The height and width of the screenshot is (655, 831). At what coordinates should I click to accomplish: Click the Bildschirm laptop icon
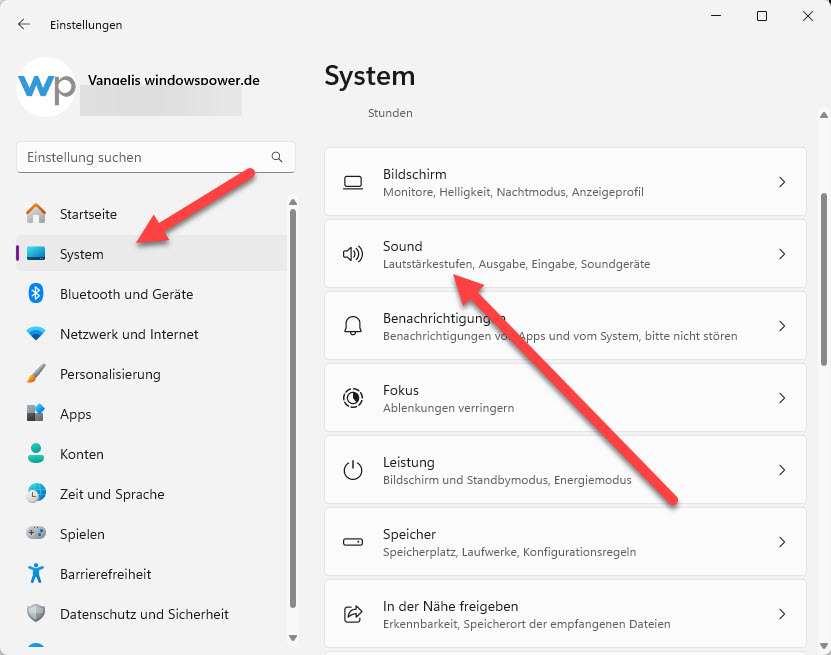[353, 182]
